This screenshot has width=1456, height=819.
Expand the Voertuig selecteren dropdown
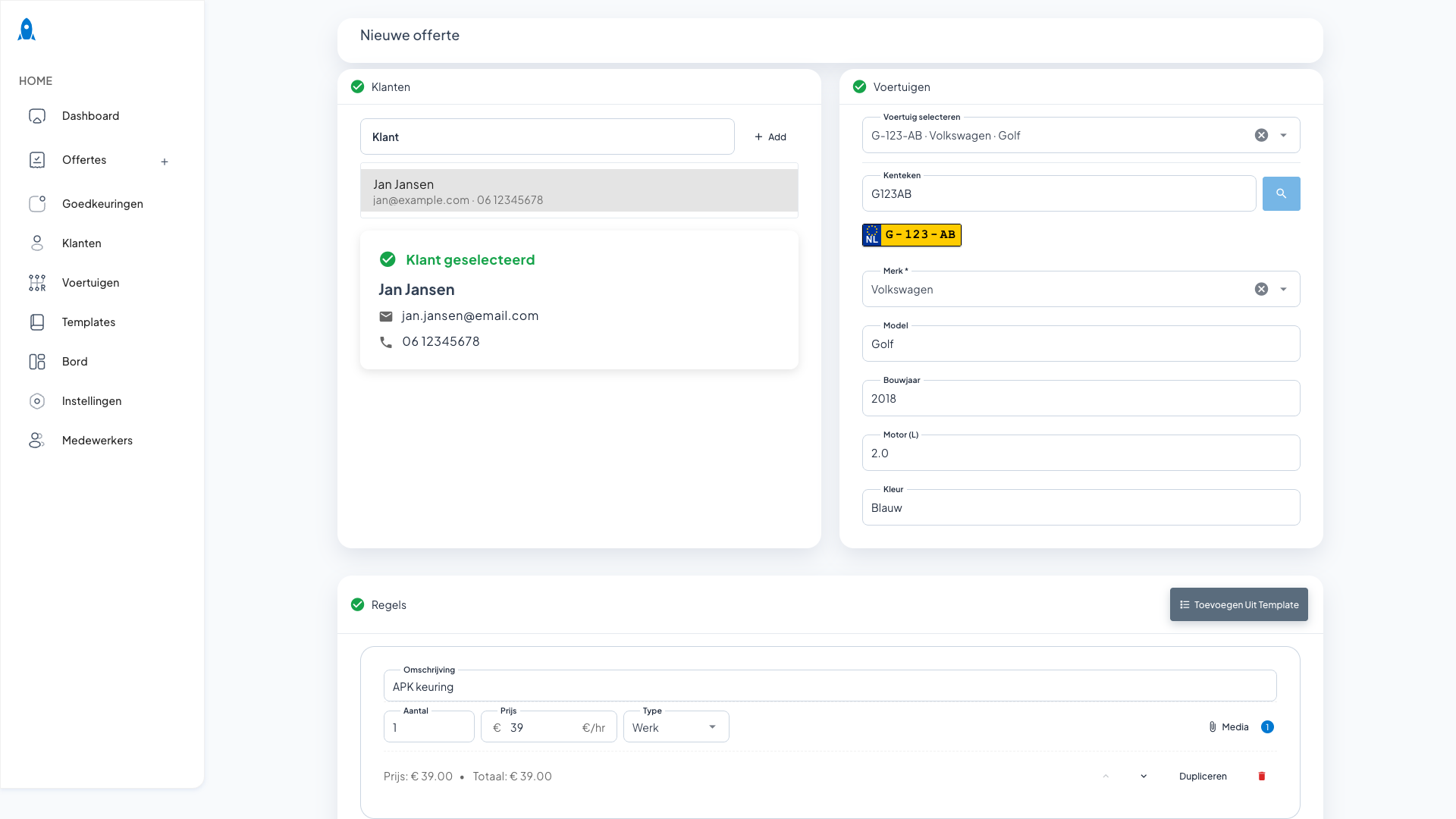[1283, 135]
